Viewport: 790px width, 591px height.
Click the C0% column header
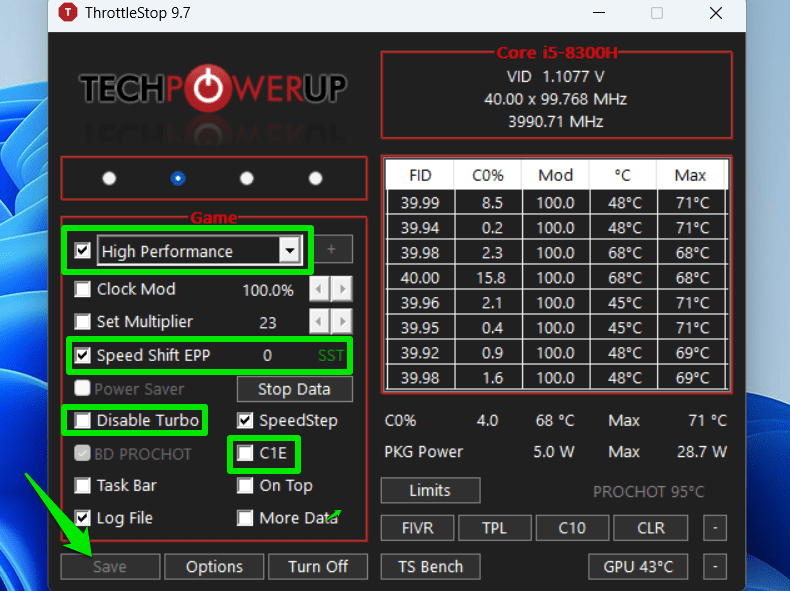point(488,175)
